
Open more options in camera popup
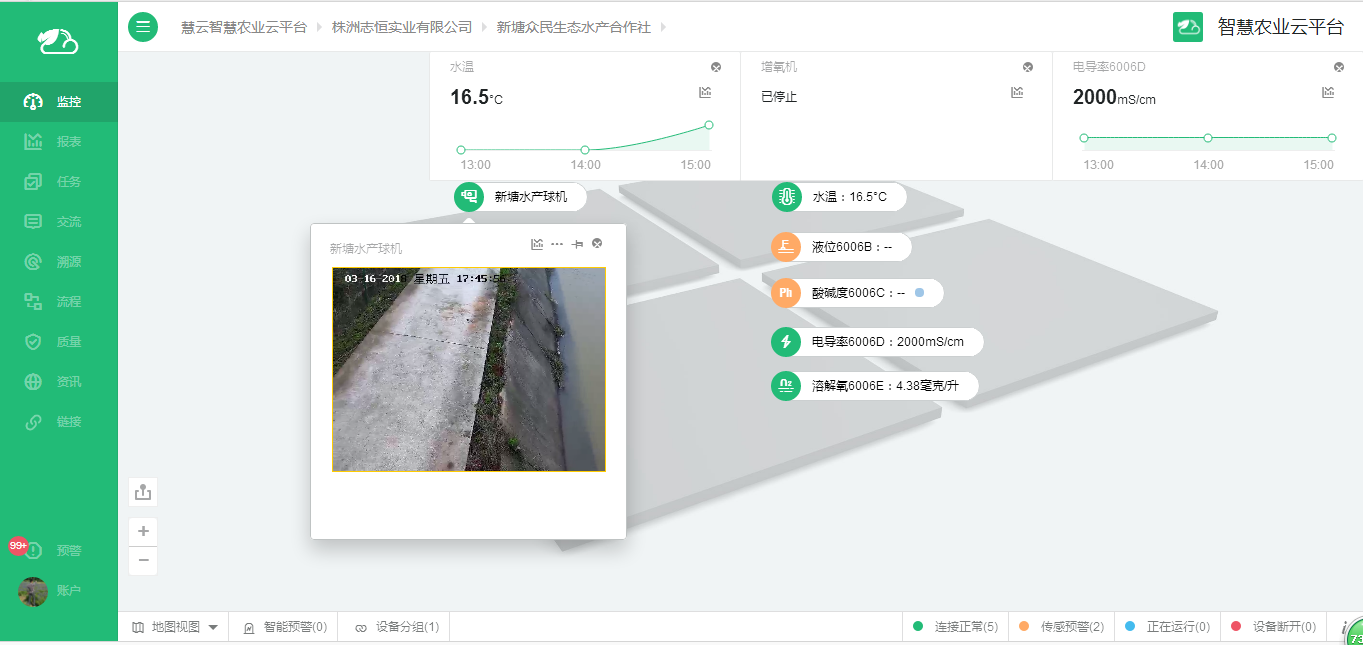coord(557,244)
